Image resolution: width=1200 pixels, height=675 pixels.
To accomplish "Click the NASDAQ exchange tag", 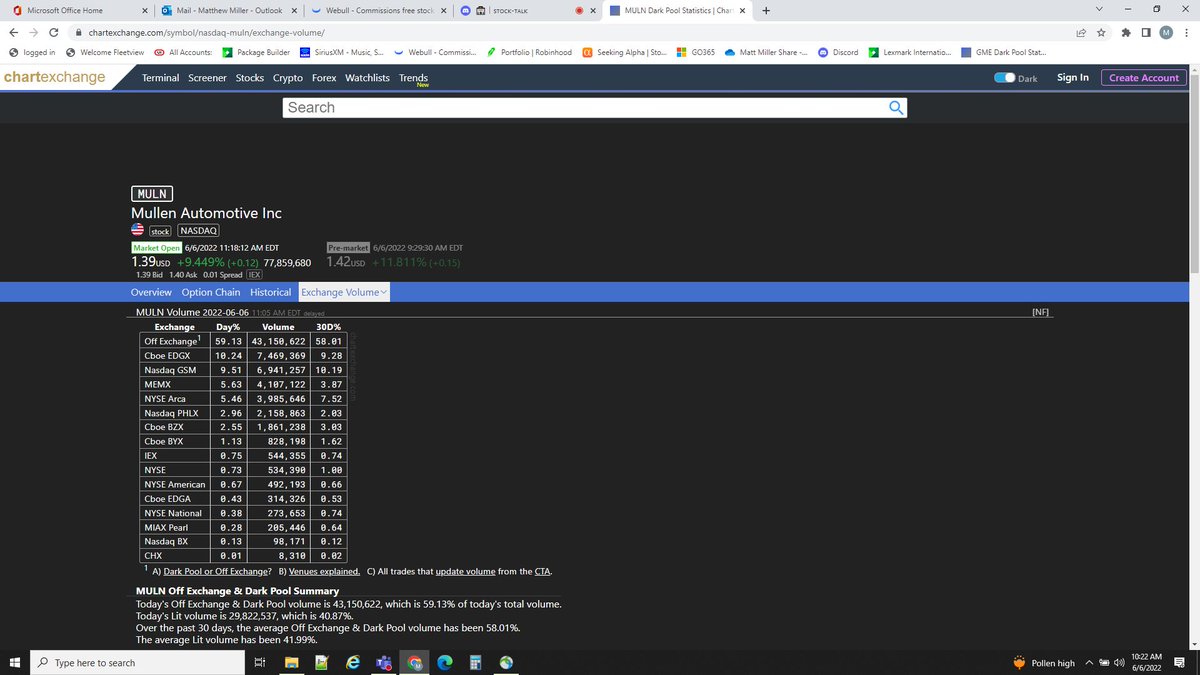I will click(200, 231).
